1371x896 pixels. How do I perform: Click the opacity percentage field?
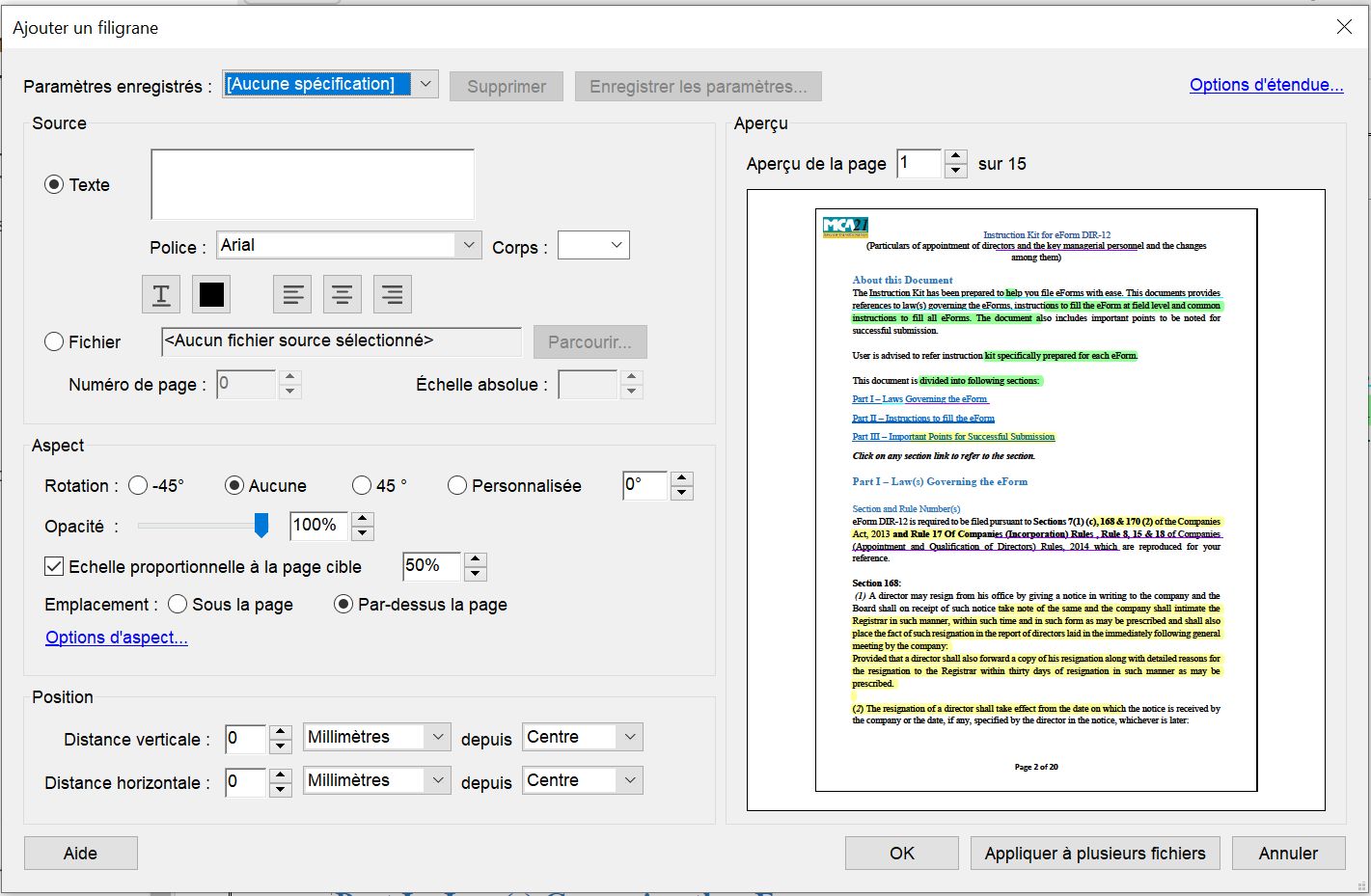pos(319,526)
